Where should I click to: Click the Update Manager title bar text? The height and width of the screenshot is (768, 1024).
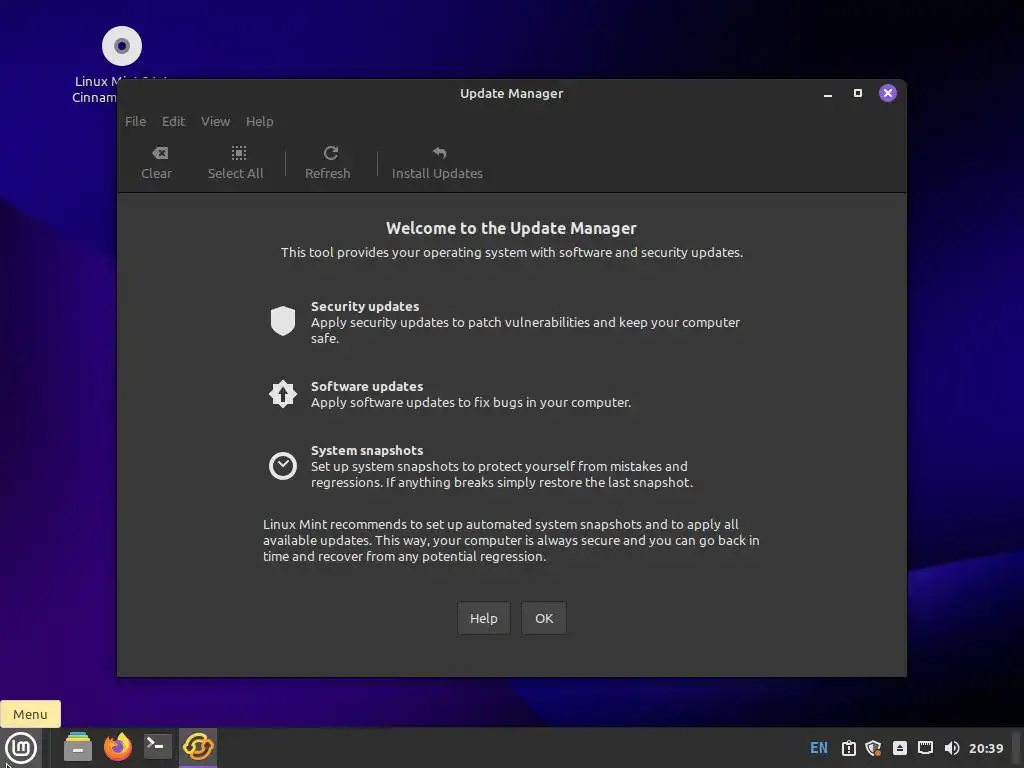tap(511, 93)
